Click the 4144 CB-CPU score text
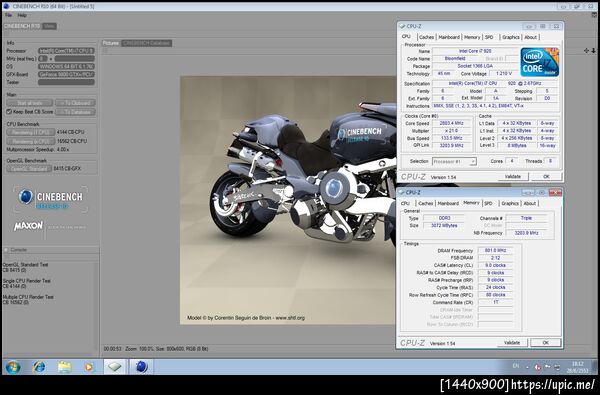Viewport: 600px width, 395px height. pyautogui.click(x=70, y=132)
